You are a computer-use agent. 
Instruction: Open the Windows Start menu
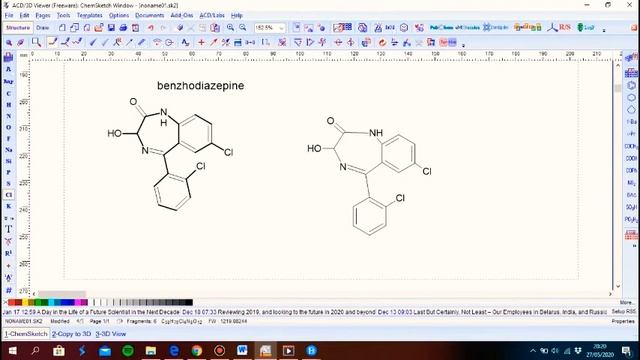[12, 351]
